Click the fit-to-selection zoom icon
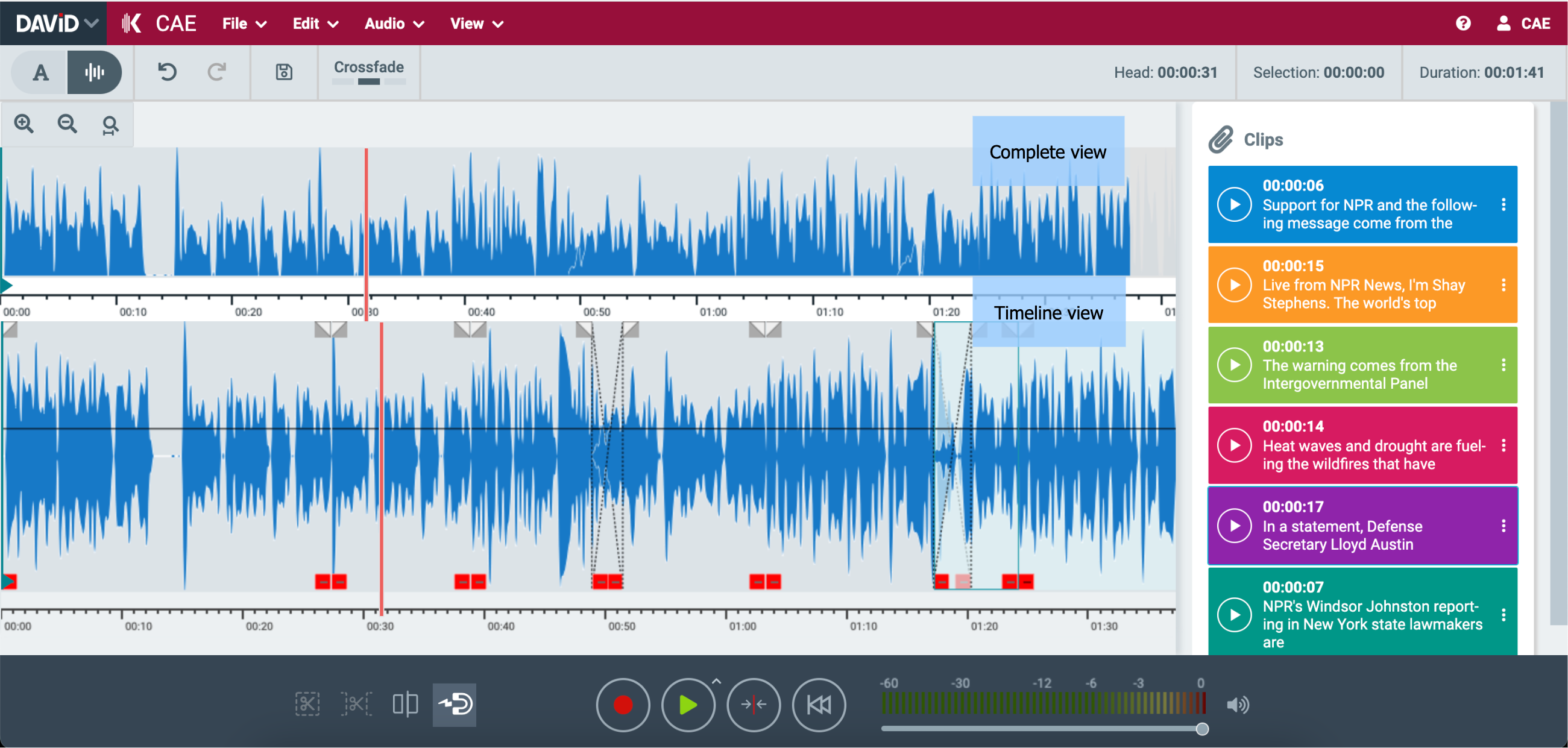 click(x=110, y=124)
